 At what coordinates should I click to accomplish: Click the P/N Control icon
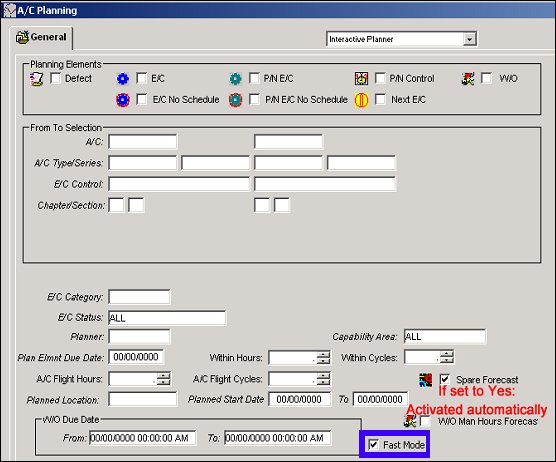pyautogui.click(x=361, y=78)
